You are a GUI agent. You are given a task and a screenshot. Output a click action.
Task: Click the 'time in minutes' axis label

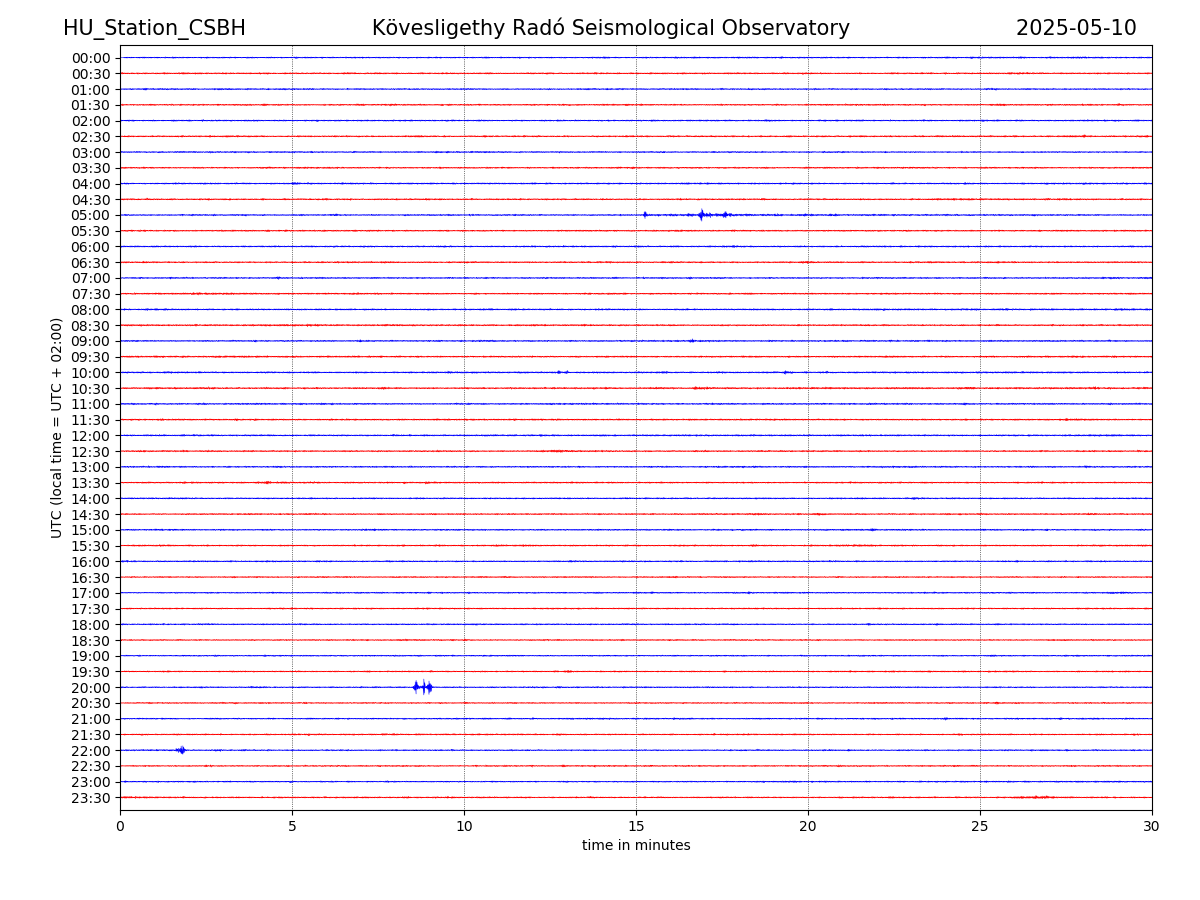coord(636,846)
